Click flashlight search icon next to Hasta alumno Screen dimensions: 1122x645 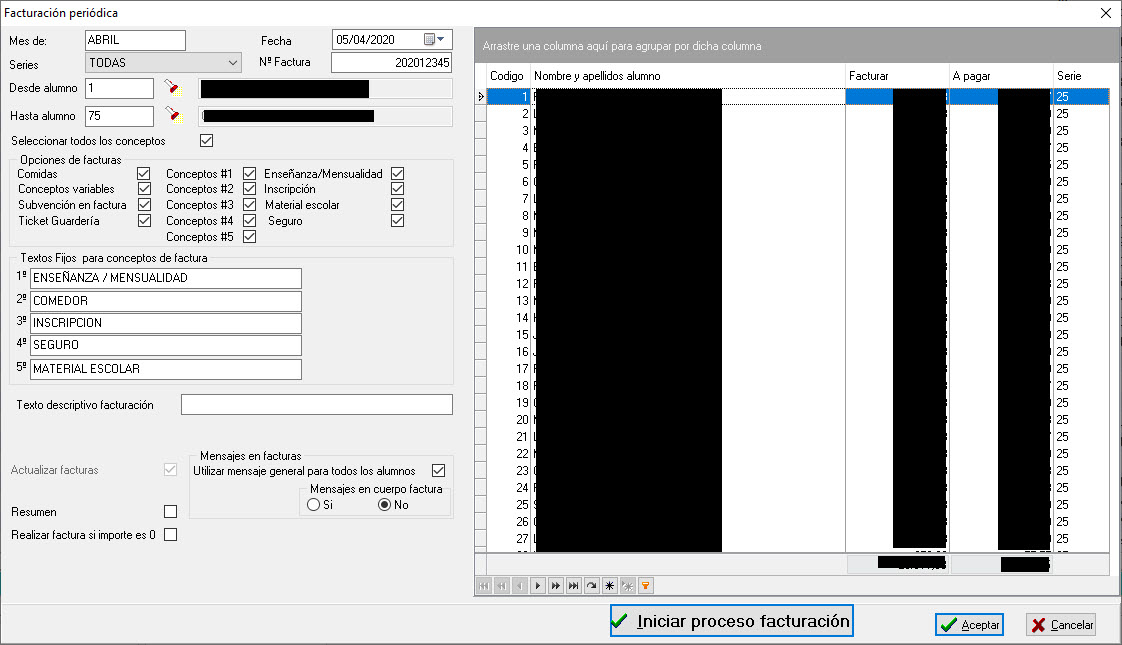[x=172, y=115]
